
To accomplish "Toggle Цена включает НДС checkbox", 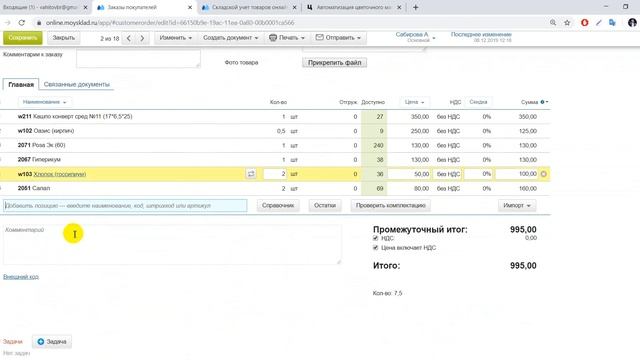I will [376, 248].
